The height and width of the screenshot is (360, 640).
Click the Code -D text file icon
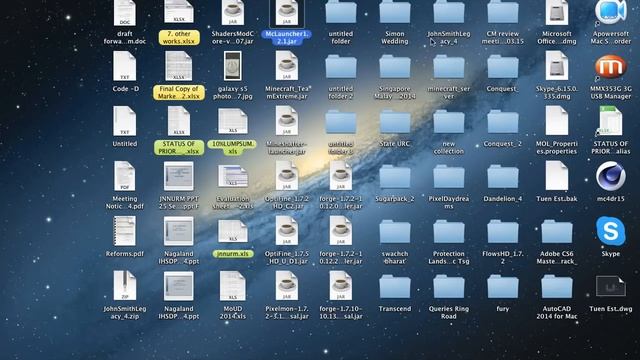point(124,66)
